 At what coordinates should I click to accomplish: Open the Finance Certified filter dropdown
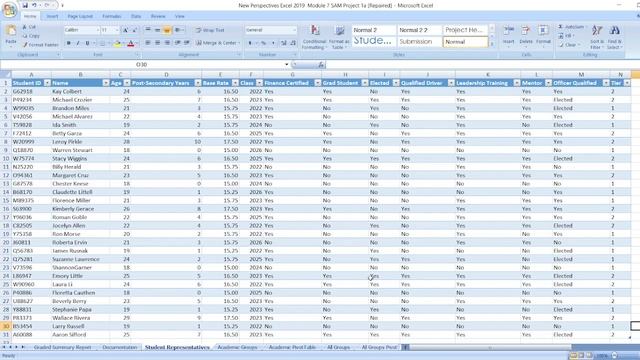click(318, 83)
